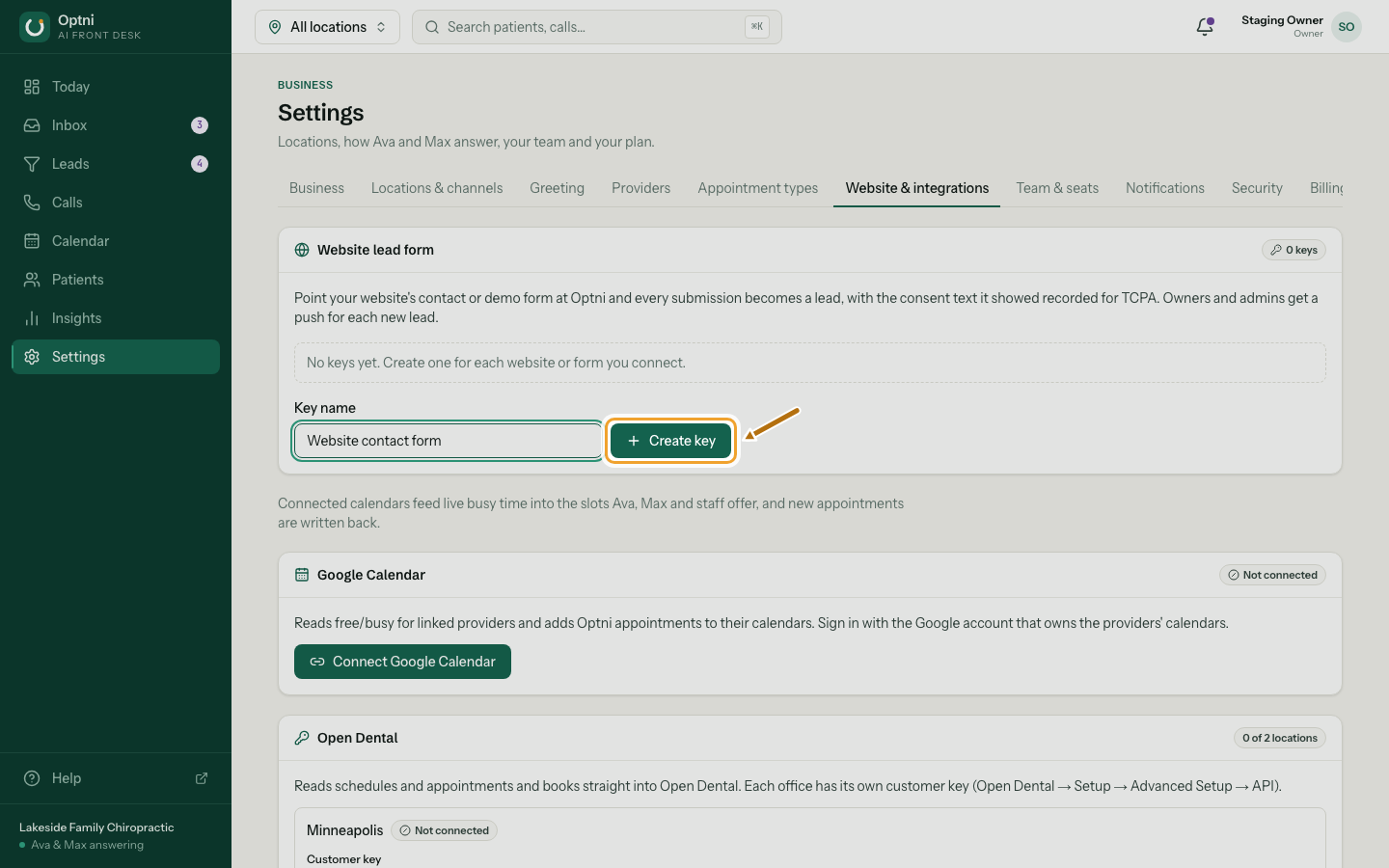Click the Leads count badge 4
The image size is (1389, 868).
pos(200,164)
